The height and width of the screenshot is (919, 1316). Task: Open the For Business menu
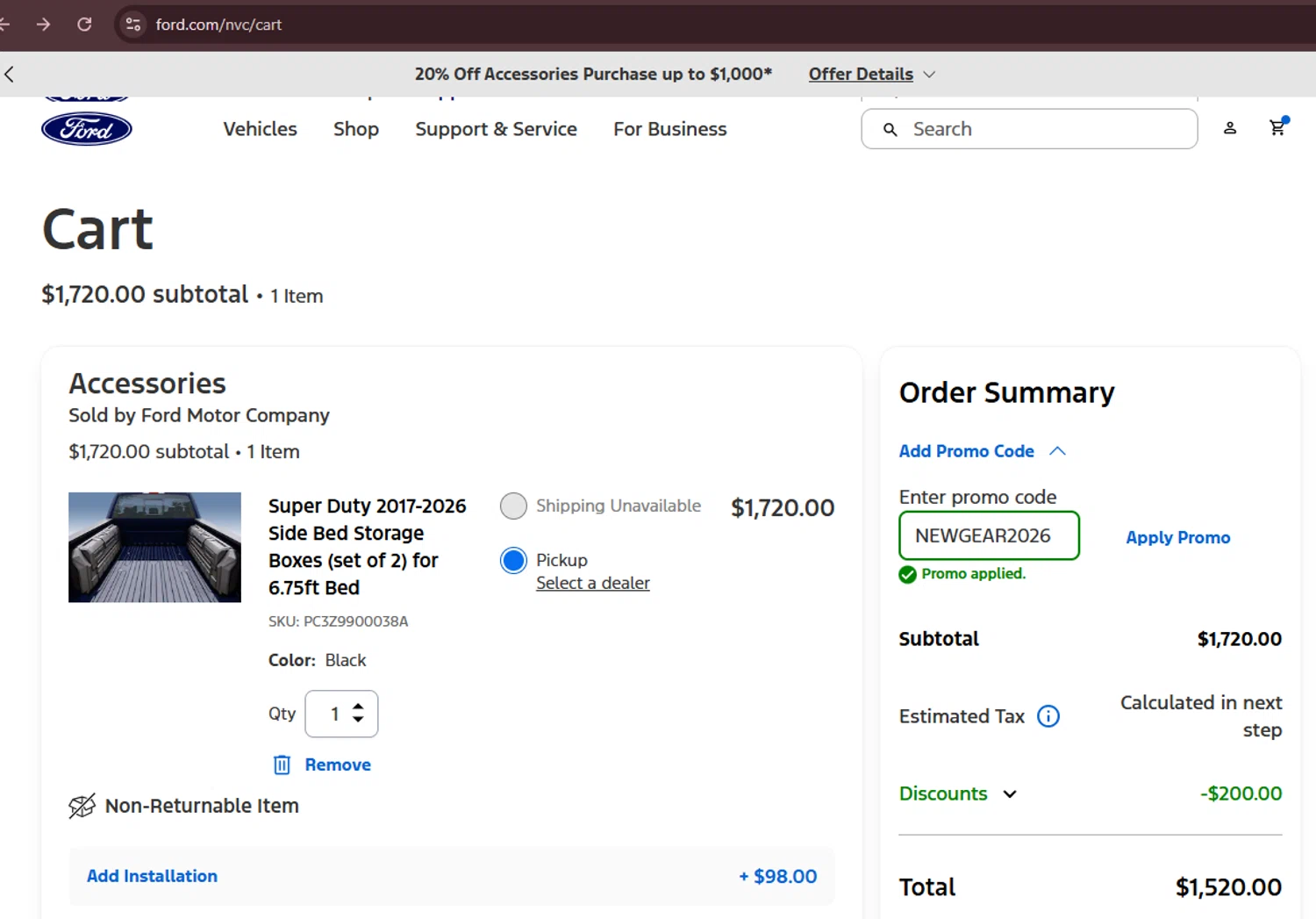(670, 129)
